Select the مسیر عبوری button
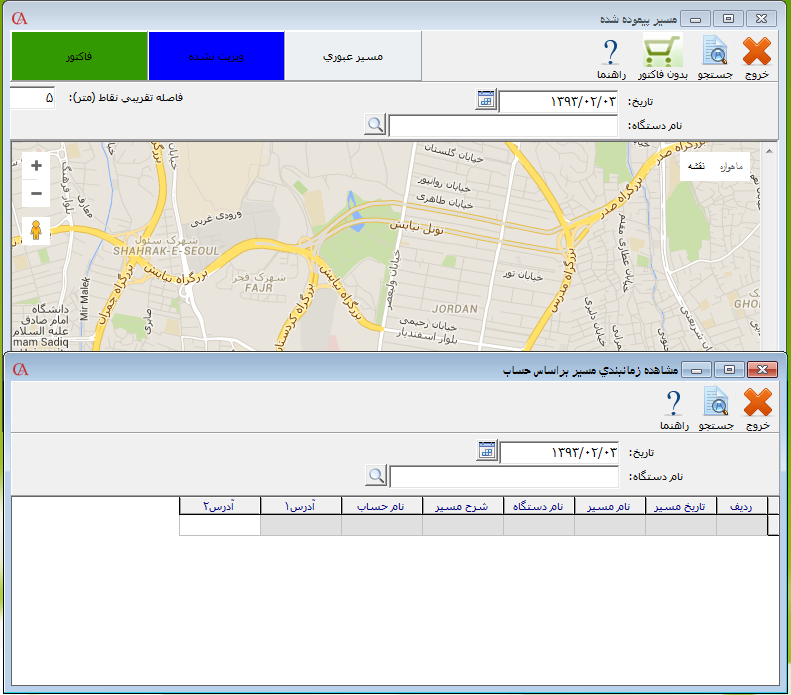791x695 pixels. (353, 56)
